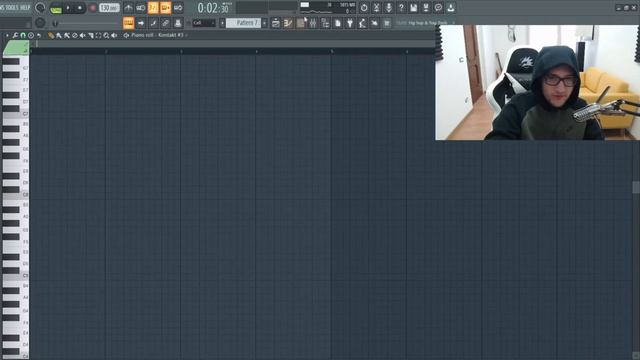
Task: Open the piano roll wrench tools menu
Action: [x=15, y=36]
